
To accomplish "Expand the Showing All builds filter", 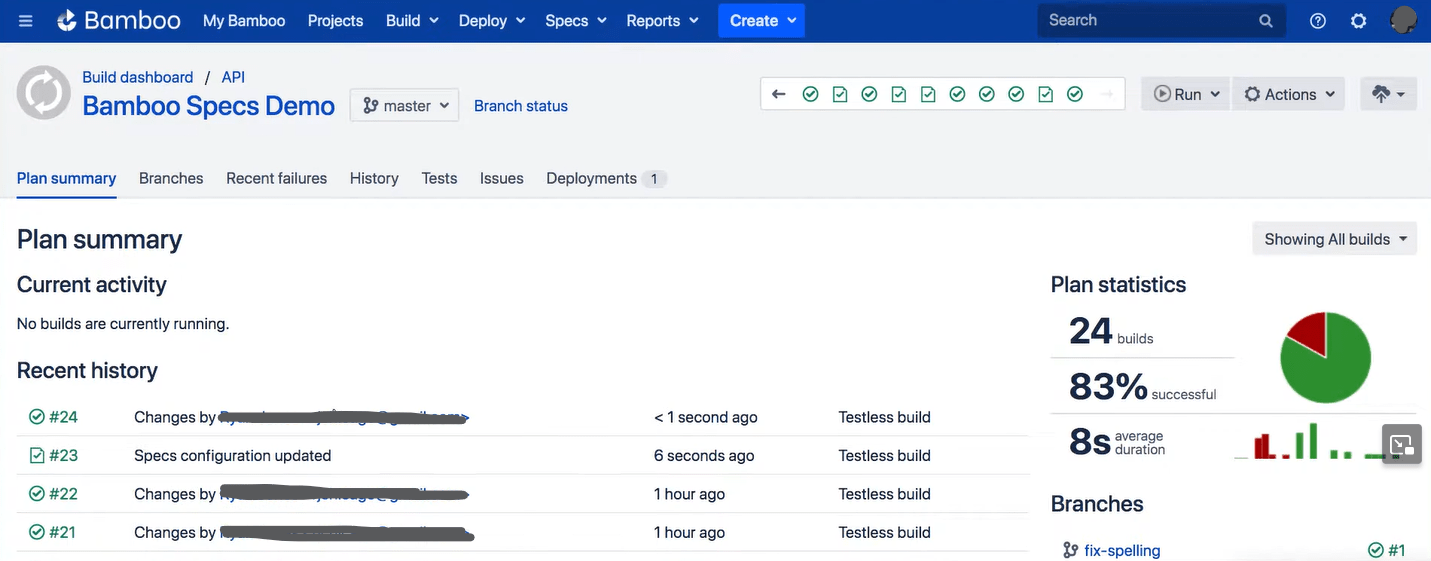I will pyautogui.click(x=1334, y=239).
